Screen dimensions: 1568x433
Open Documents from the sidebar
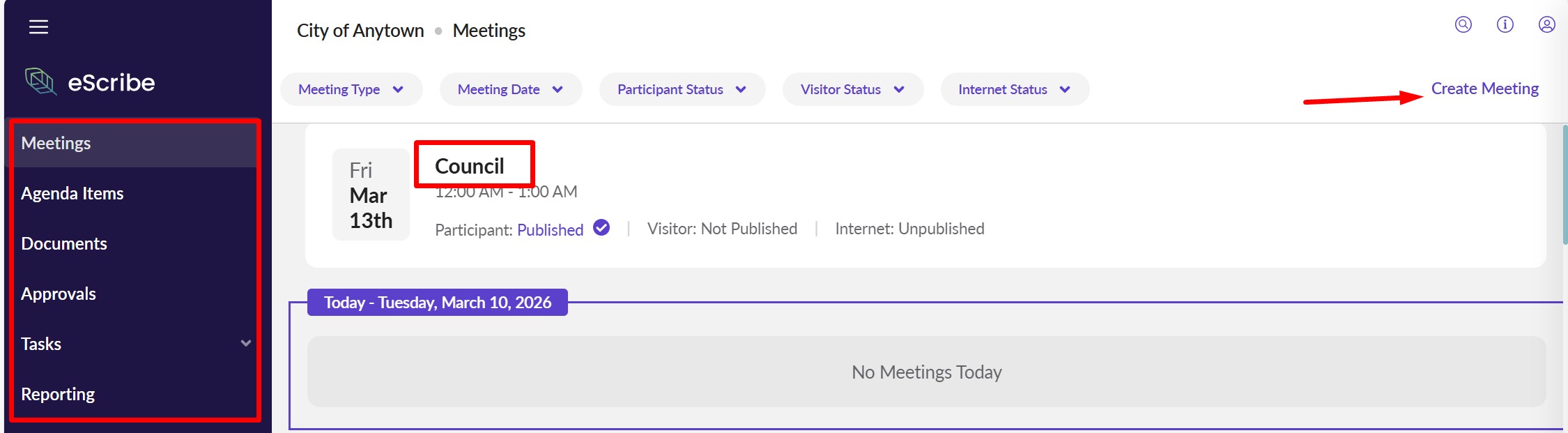(x=63, y=243)
